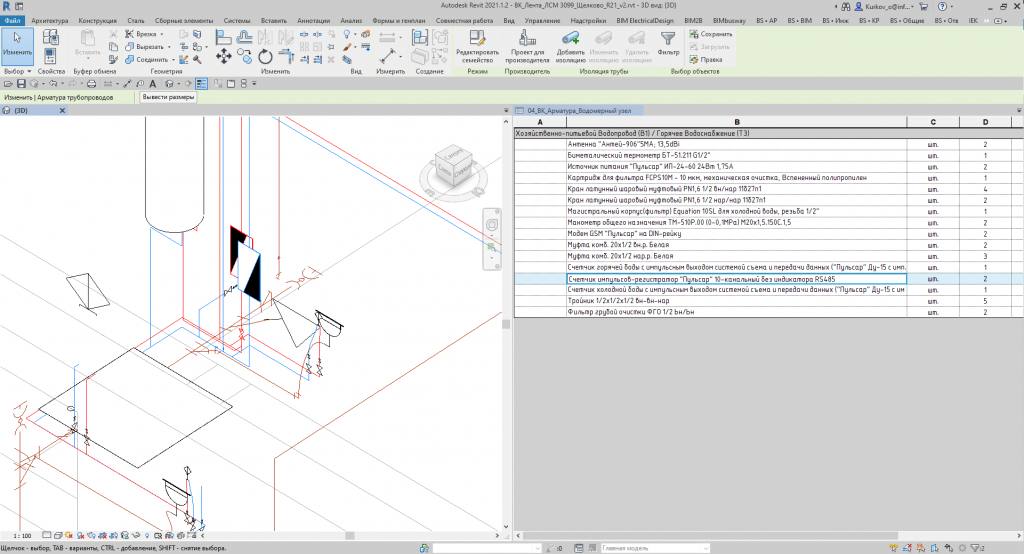1024x554 pixels.
Task: Toggle thin lines icon in quick access
Action: pyautogui.click(x=202, y=84)
